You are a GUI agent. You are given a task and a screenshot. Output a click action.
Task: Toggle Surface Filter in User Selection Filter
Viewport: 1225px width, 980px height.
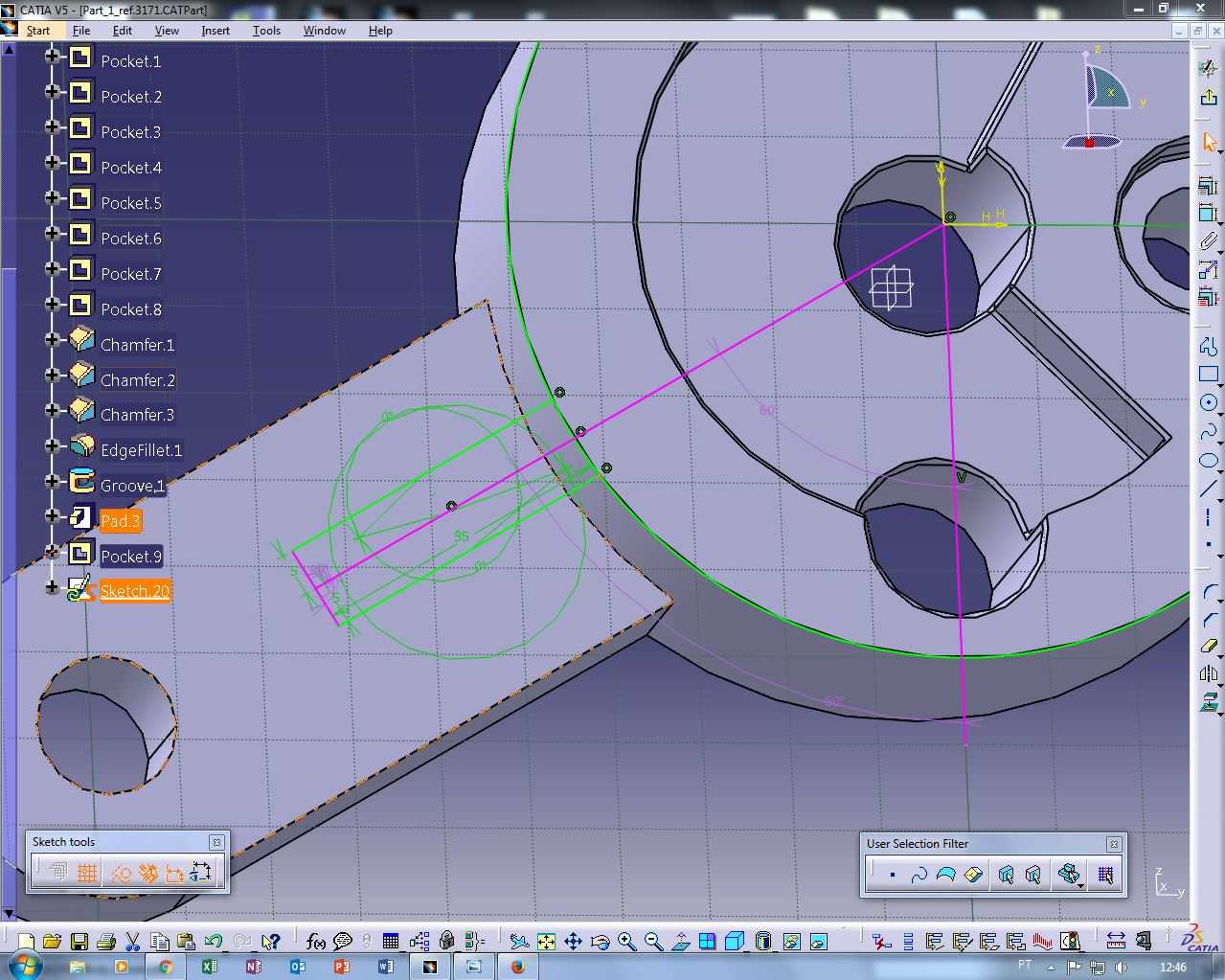(945, 875)
